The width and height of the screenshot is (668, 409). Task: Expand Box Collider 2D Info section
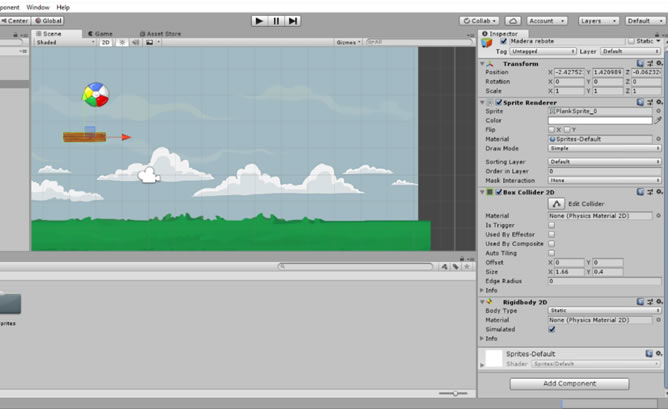tap(482, 290)
